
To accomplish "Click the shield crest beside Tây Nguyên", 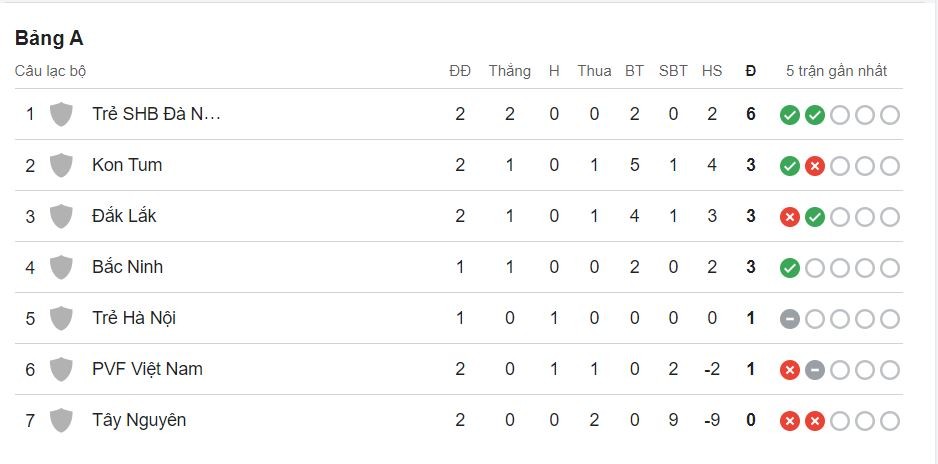I will click(61, 420).
